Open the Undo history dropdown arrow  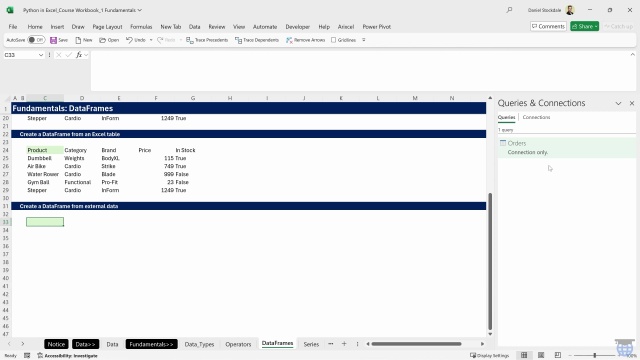(151, 40)
